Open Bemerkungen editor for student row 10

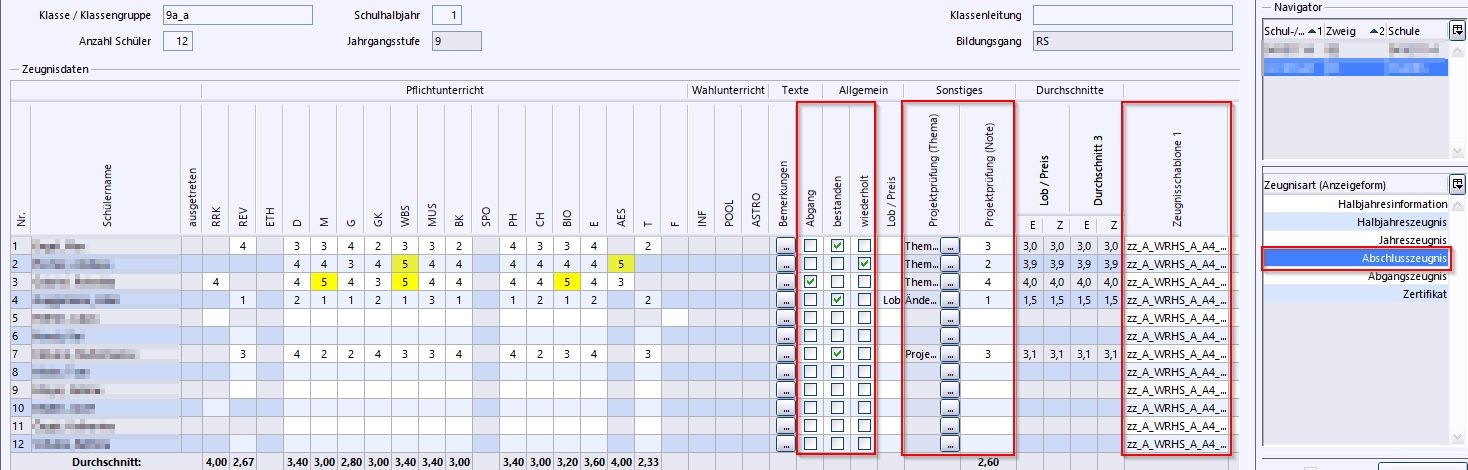tap(785, 408)
